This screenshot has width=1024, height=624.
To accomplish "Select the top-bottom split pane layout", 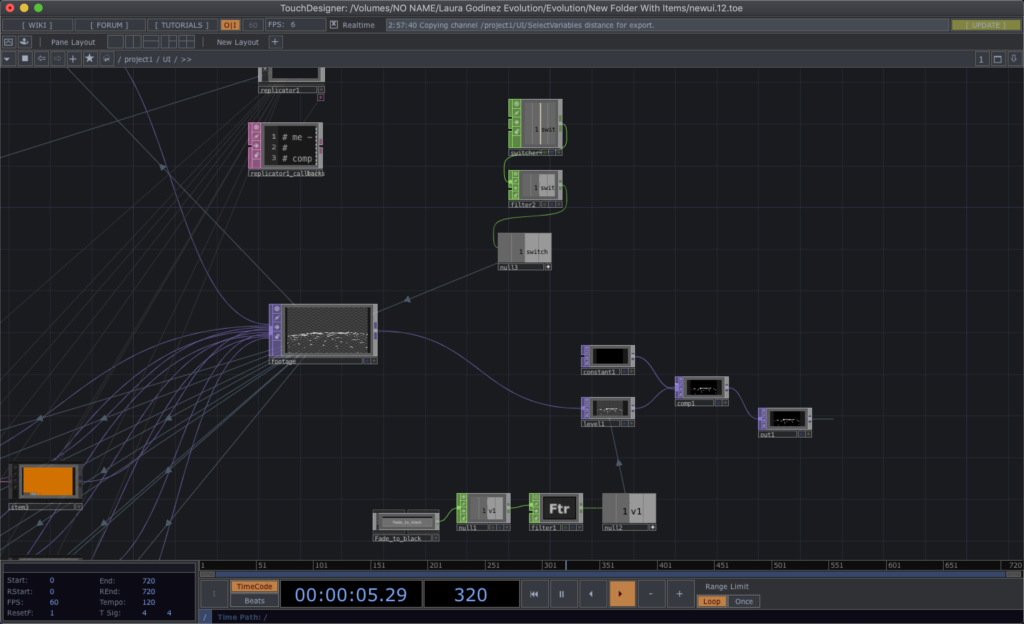I will point(151,42).
